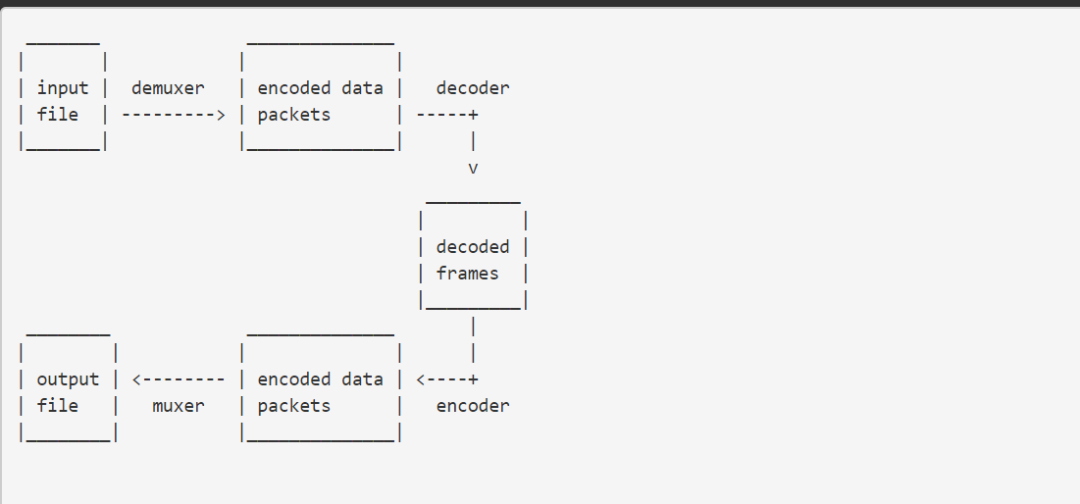Viewport: 1080px width, 504px height.
Task: Click the dashed line below the "decoder" label
Action: pos(446,114)
